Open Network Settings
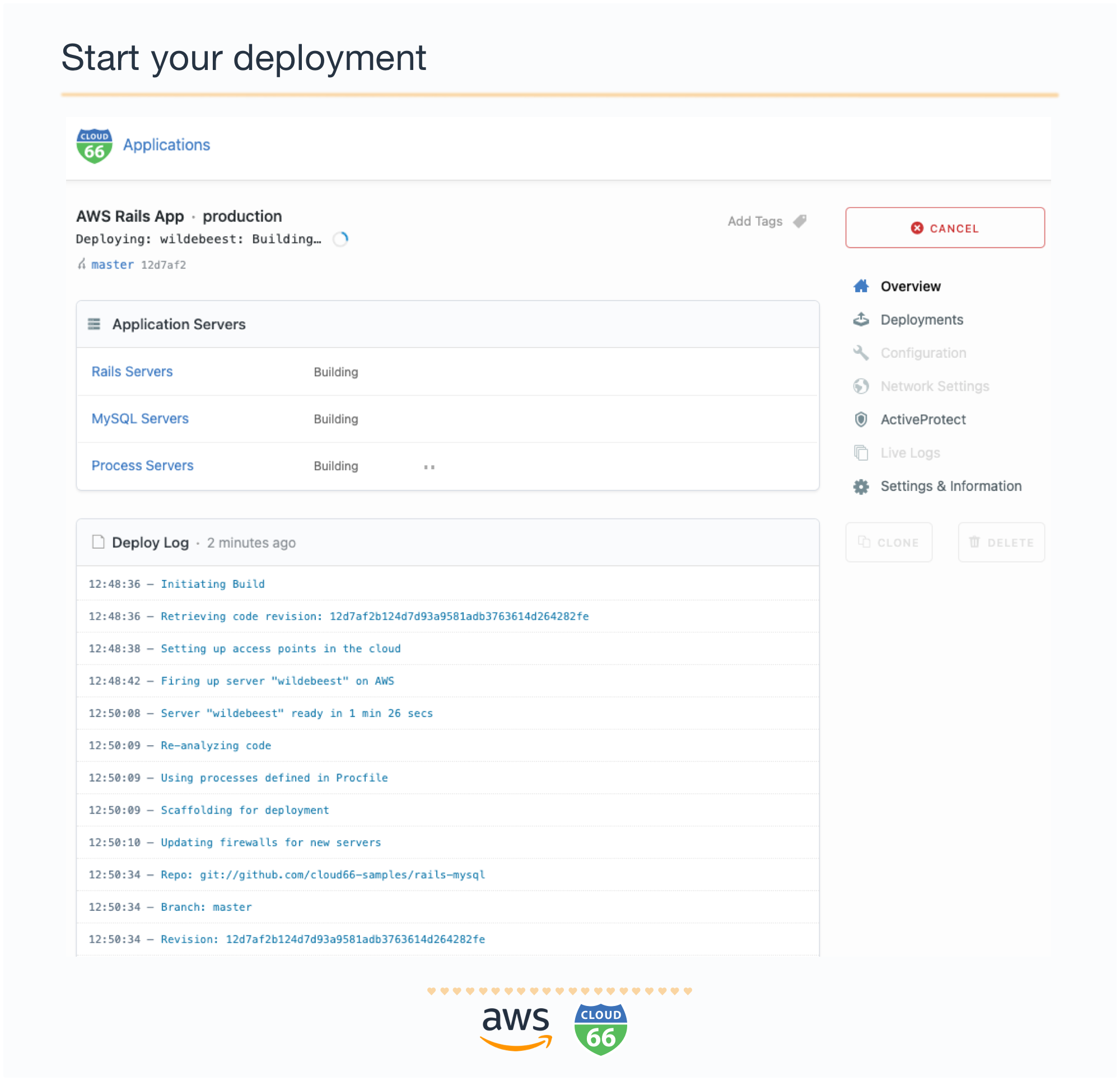 click(934, 386)
